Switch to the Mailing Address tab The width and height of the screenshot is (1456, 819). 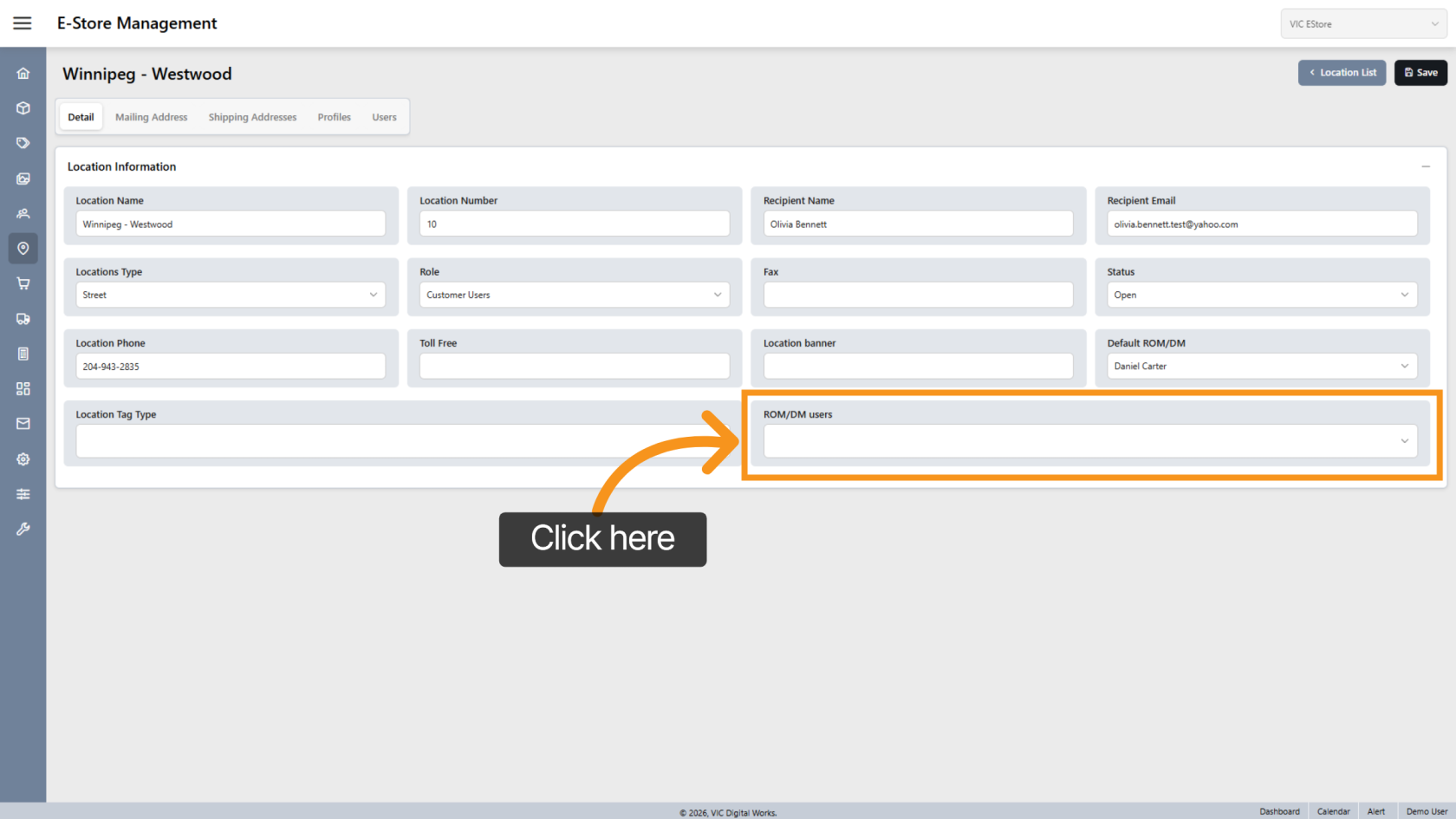pyautogui.click(x=151, y=117)
